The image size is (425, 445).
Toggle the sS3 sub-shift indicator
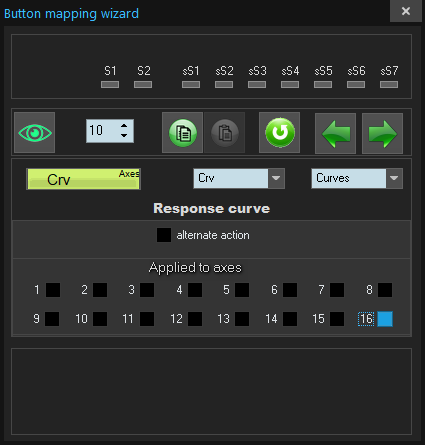click(257, 85)
